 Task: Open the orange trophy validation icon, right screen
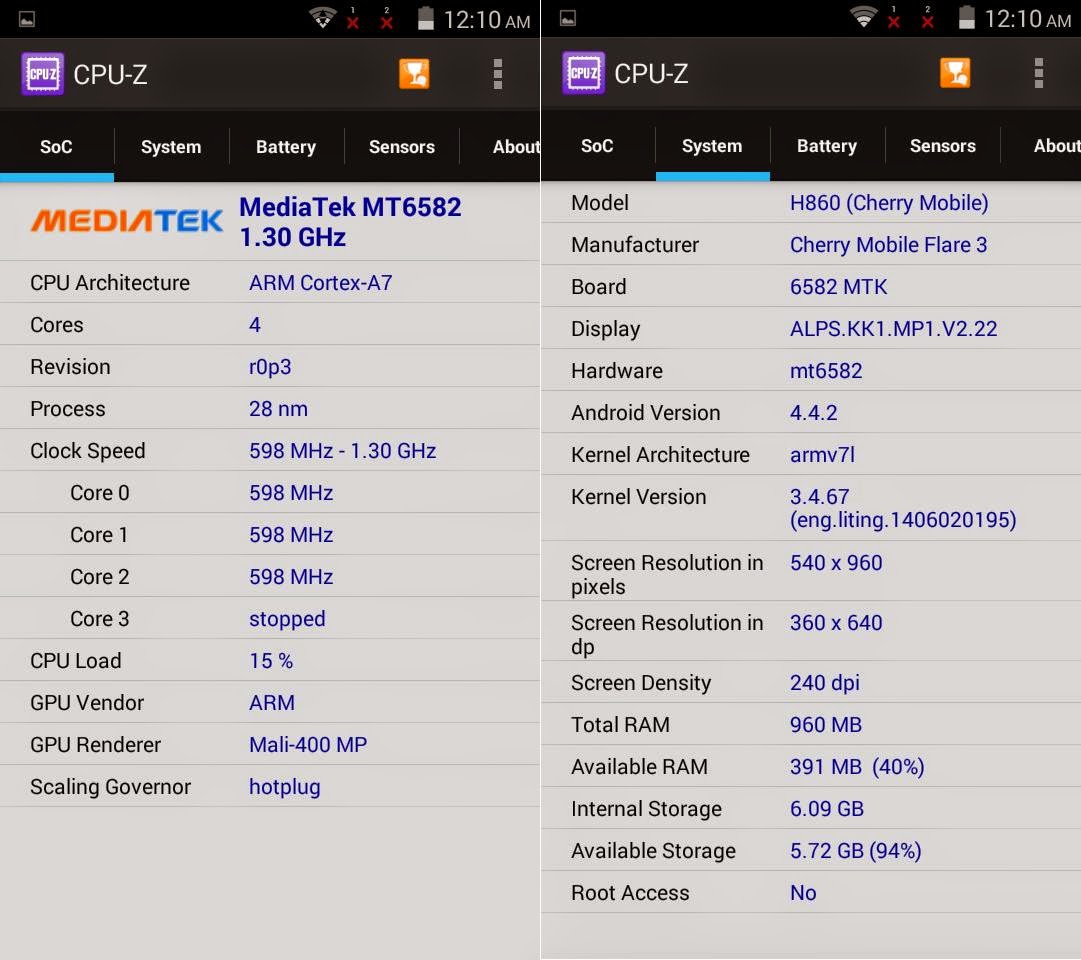tap(955, 73)
